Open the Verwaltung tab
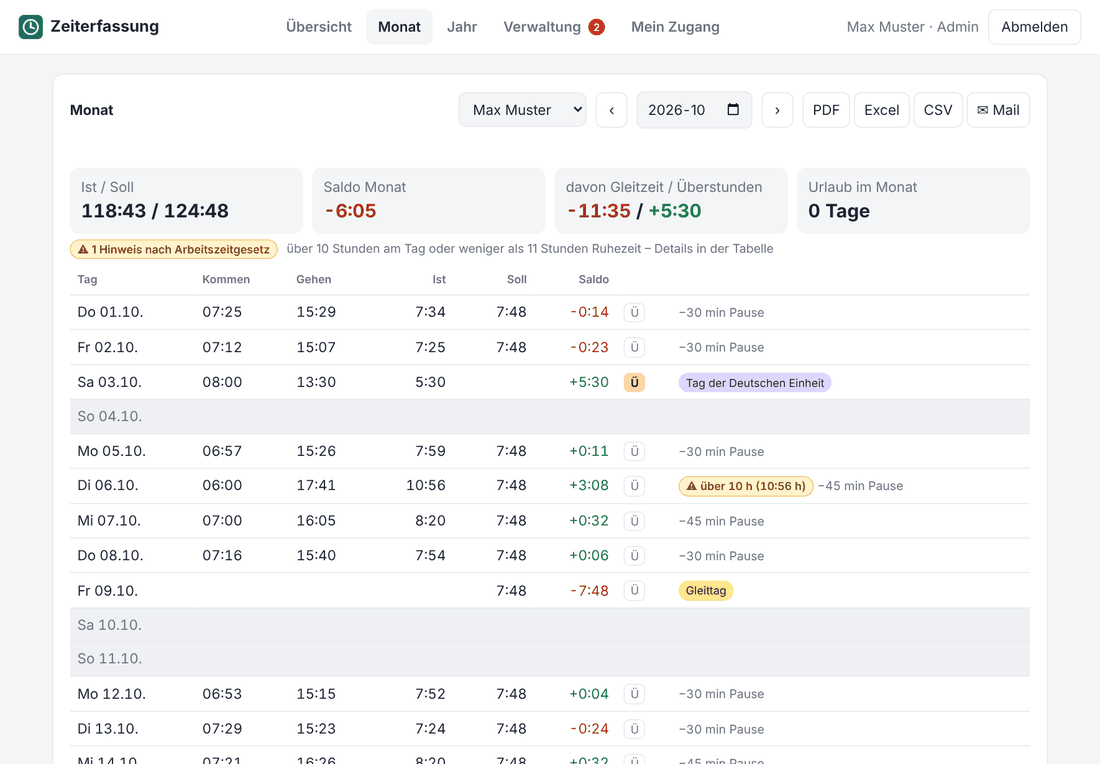Screen dimensions: 1100x764 [542, 27]
